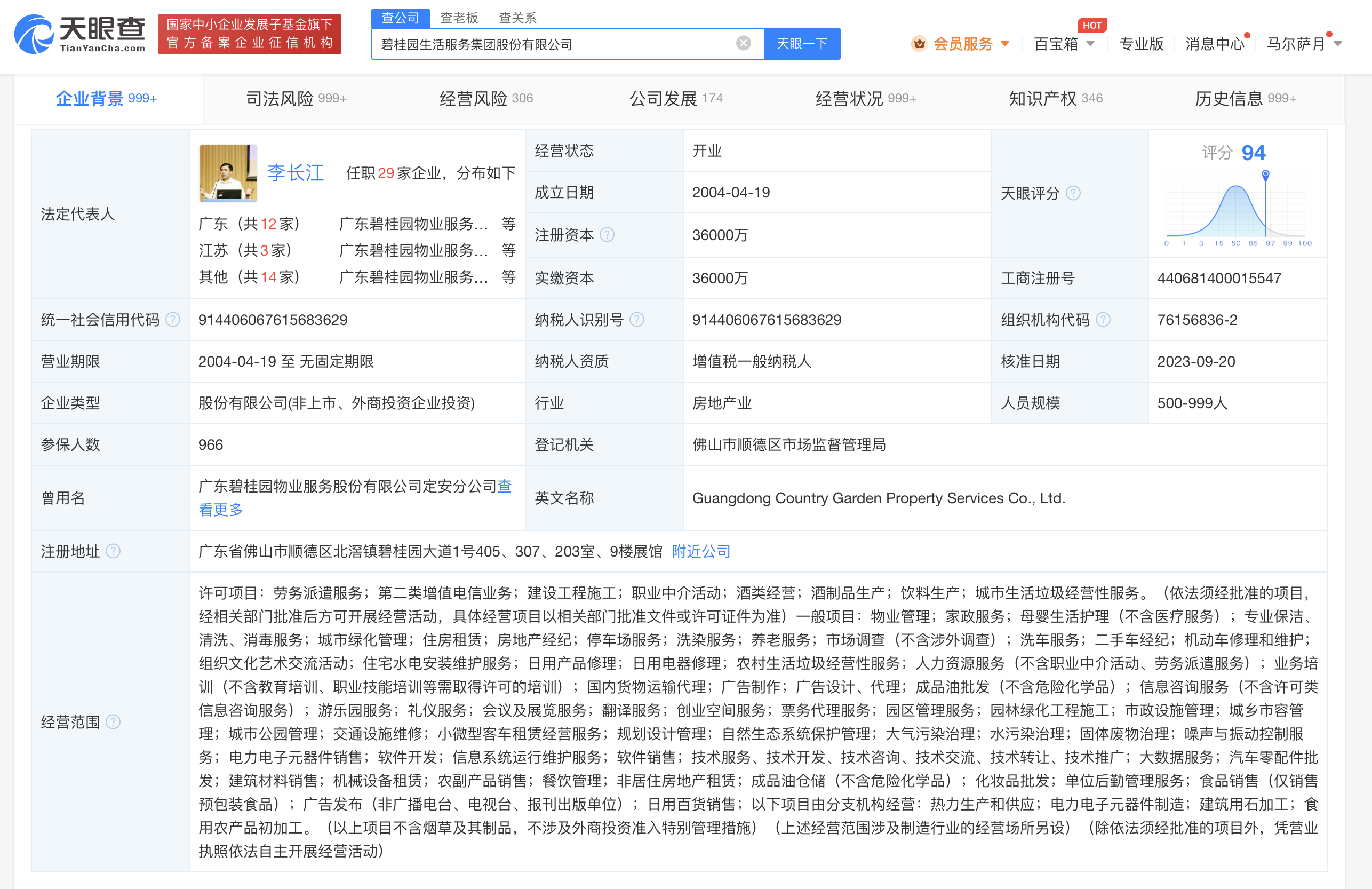Switch to 查公司 search tab

401,18
